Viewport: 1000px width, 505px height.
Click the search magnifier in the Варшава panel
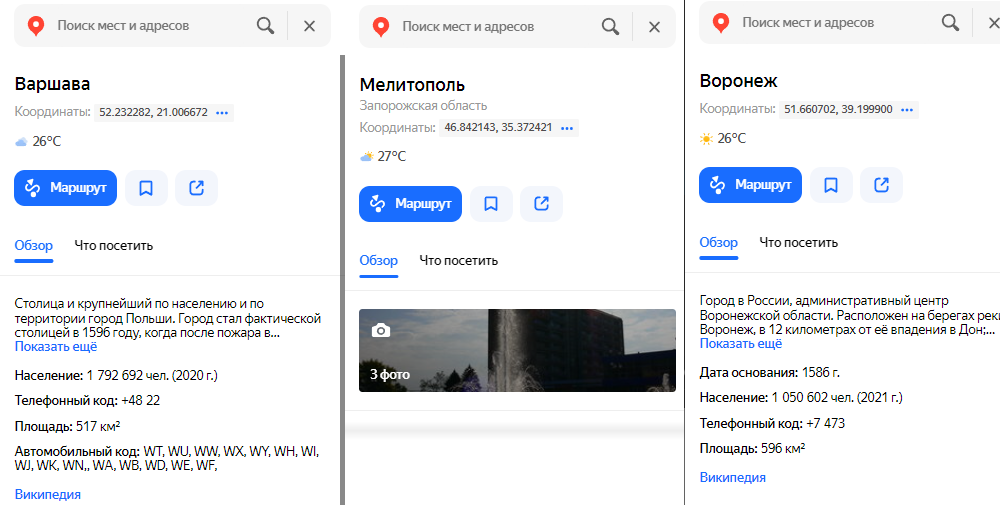(265, 26)
